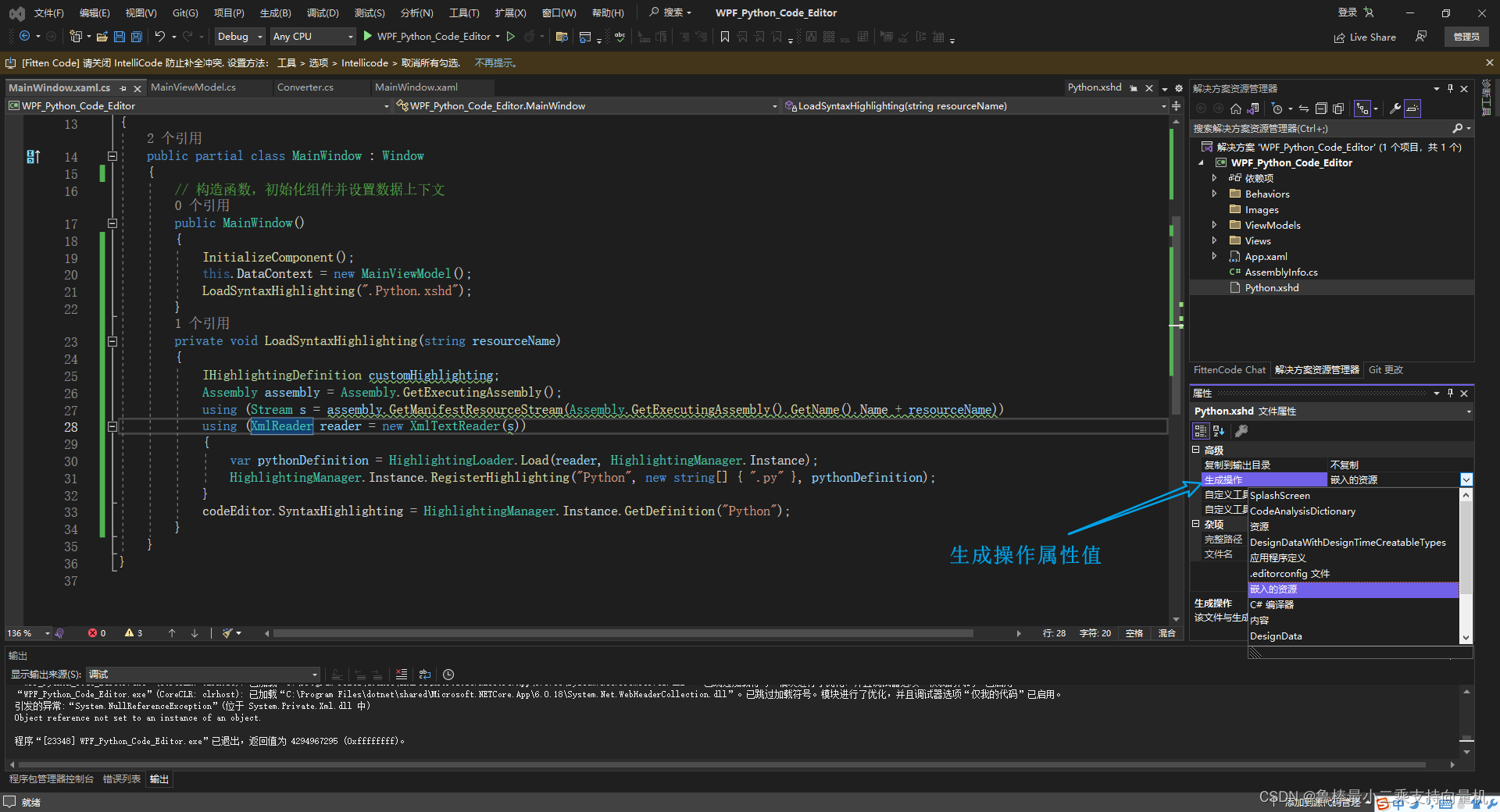
Task: Click the search magnifier in Solution Explorer
Action: point(1457,128)
